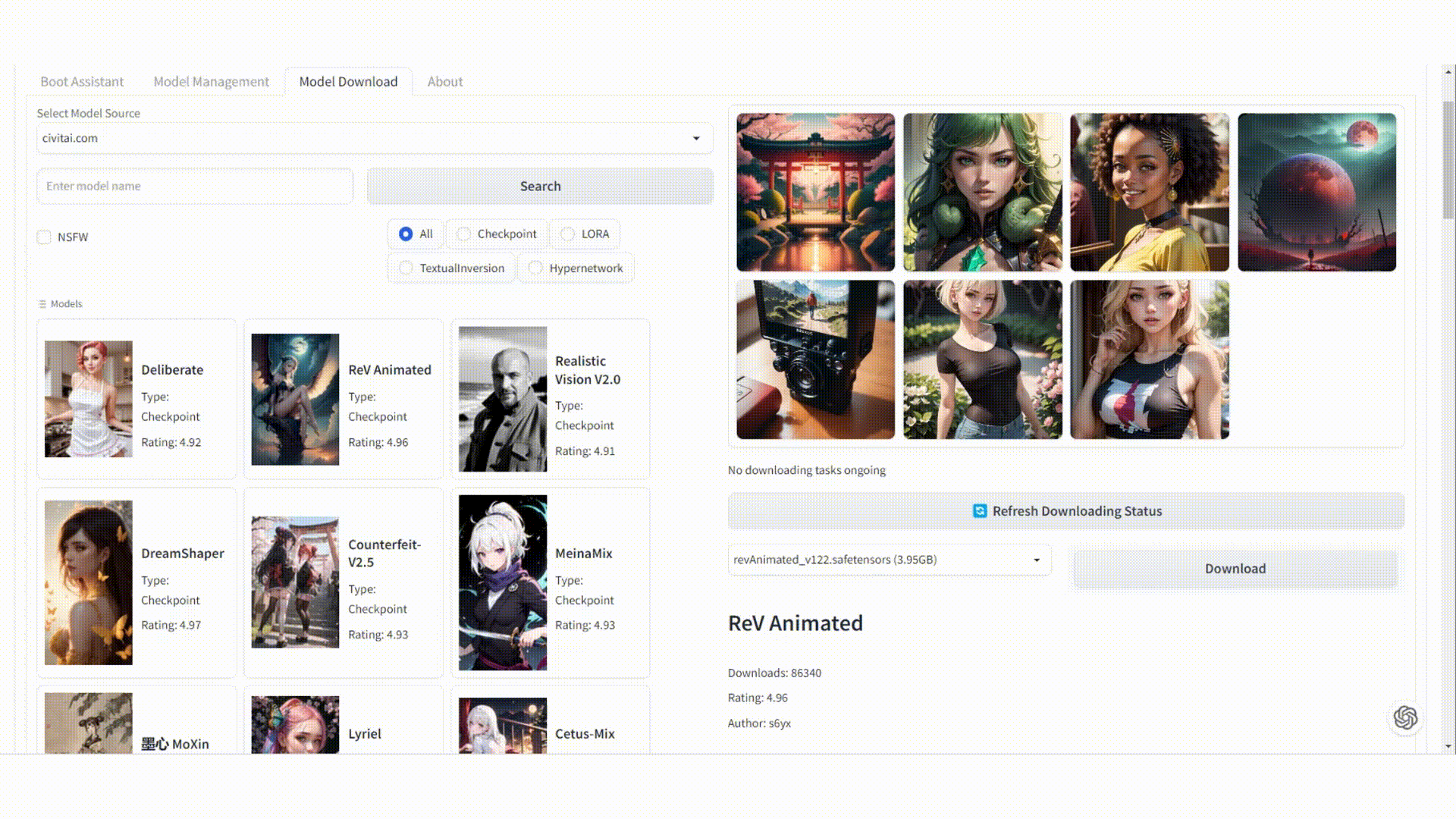
Task: Focus the Enter model name field
Action: pos(195,187)
